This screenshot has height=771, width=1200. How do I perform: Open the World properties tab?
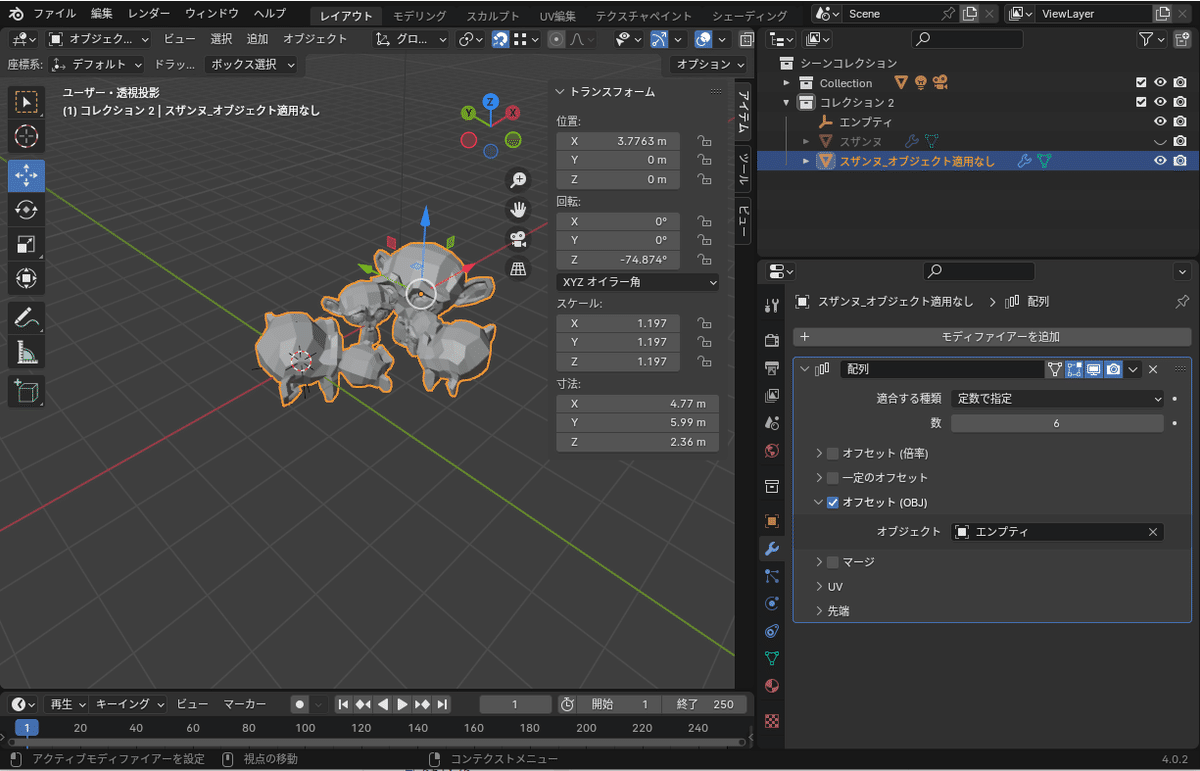point(772,450)
